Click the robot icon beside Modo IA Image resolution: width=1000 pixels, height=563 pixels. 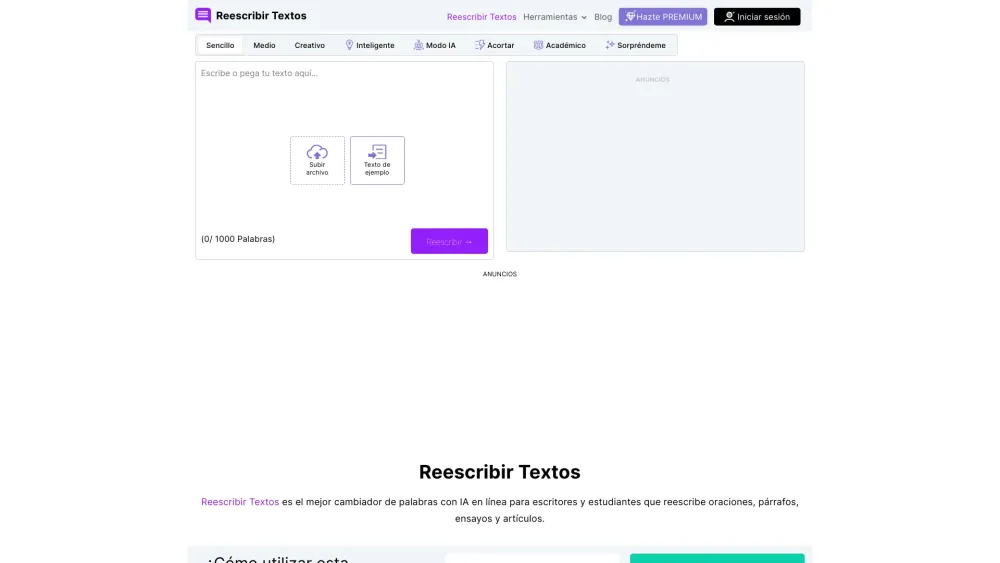418,45
